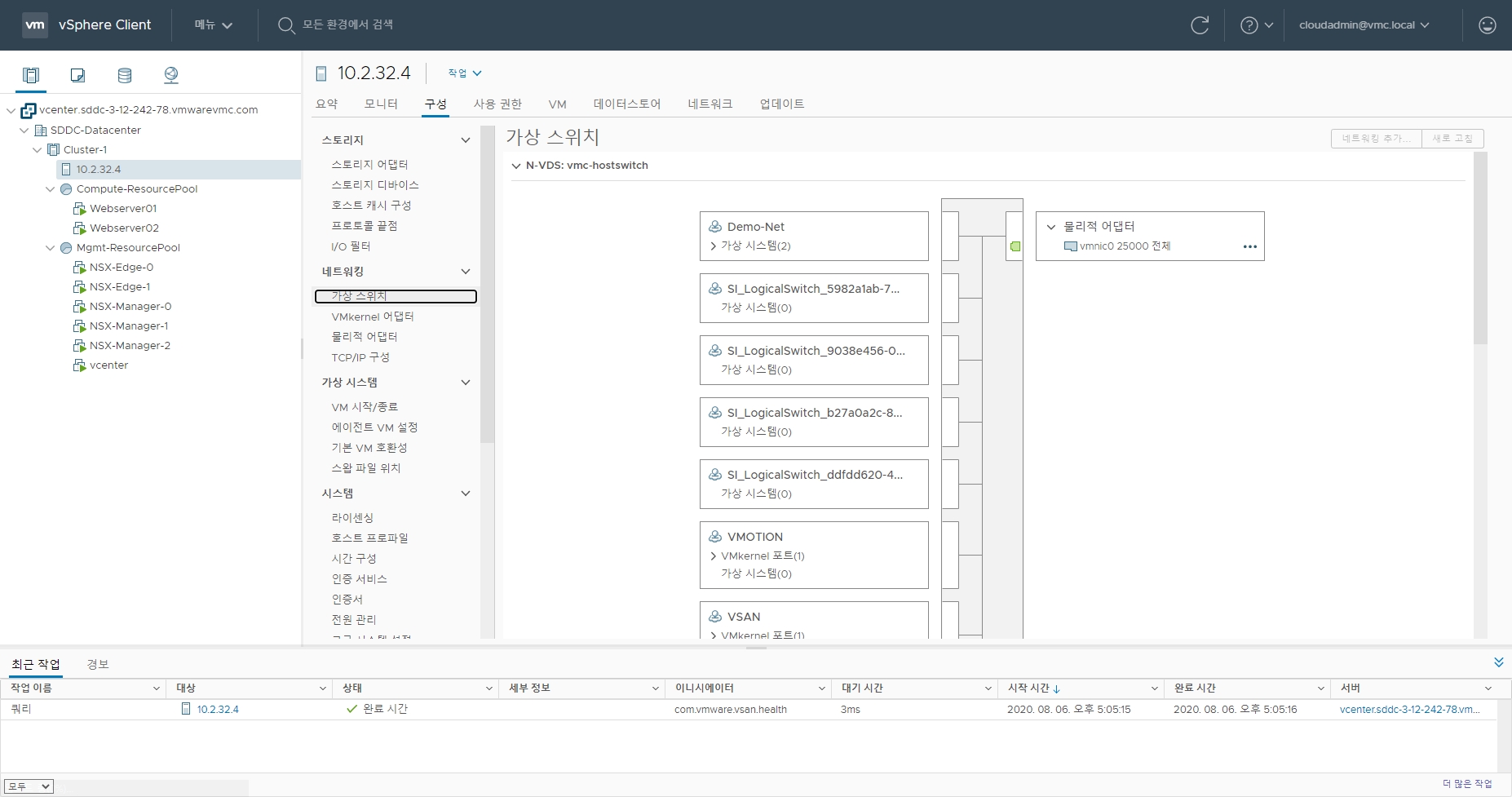Open the vmnic0 more options ellipsis
Viewport: 1512px width, 797px height.
pyautogui.click(x=1249, y=246)
